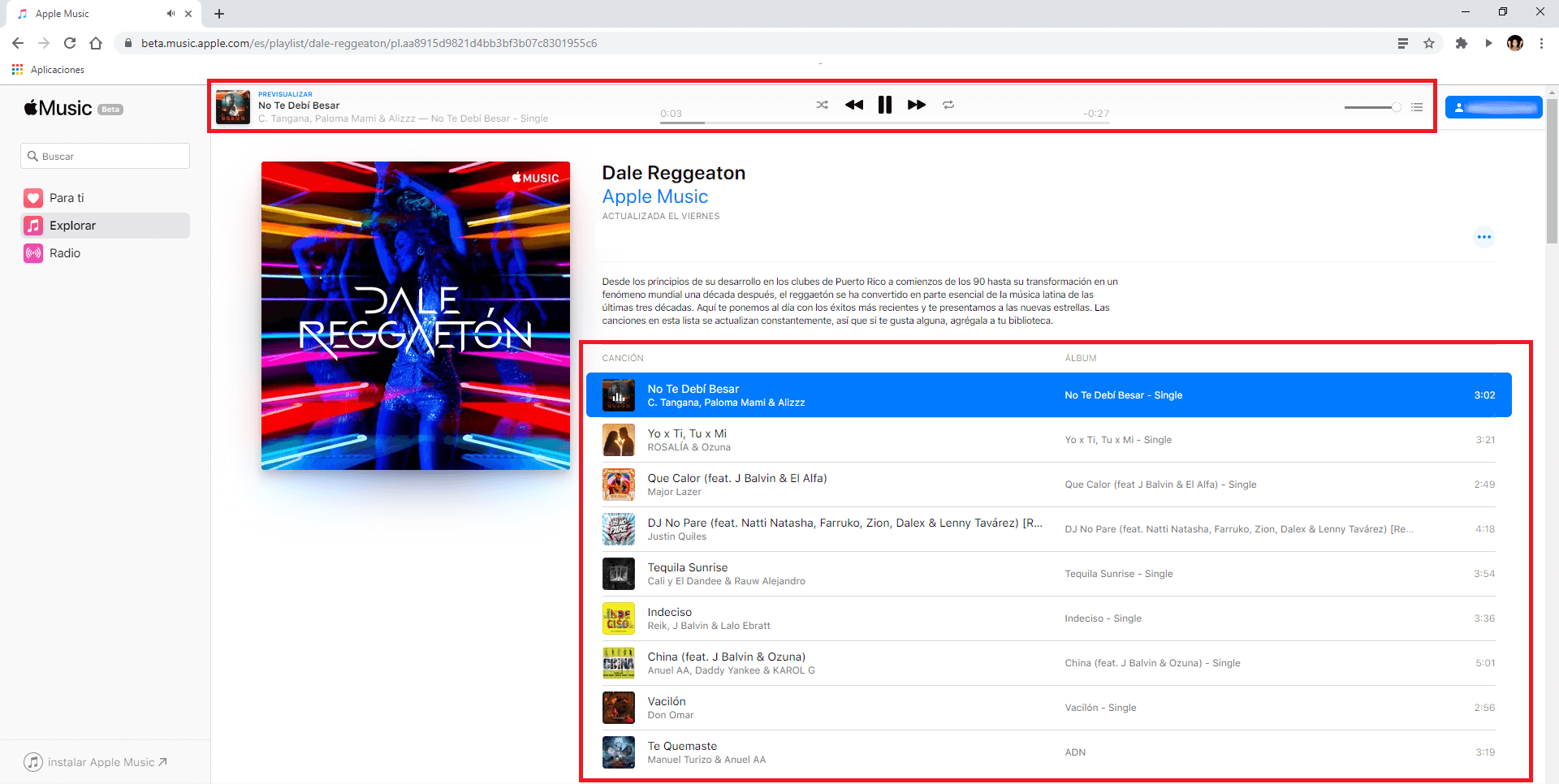Select DJ No Pare song row

[x=1049, y=529]
